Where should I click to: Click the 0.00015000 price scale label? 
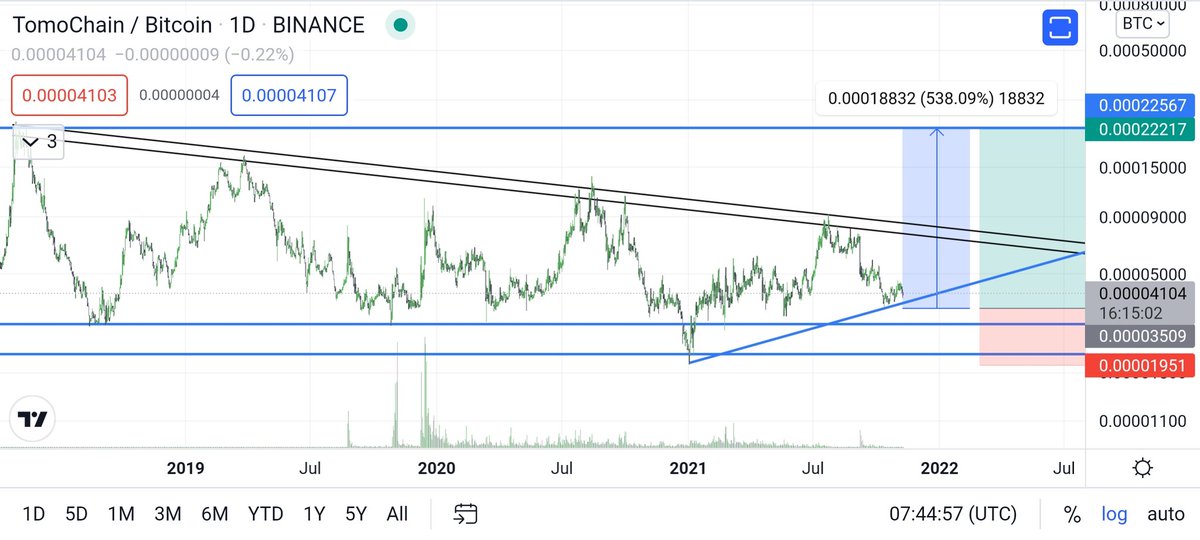pyautogui.click(x=1145, y=168)
